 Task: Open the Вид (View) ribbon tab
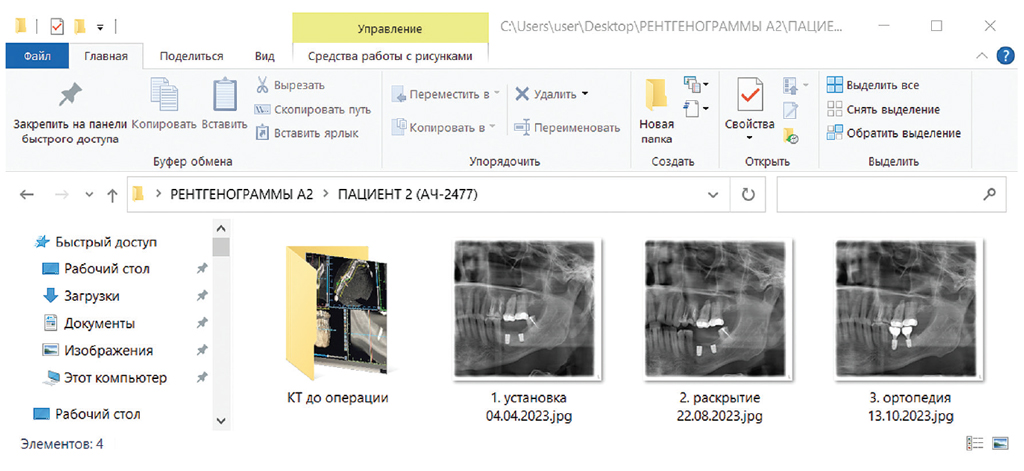pyautogui.click(x=264, y=56)
